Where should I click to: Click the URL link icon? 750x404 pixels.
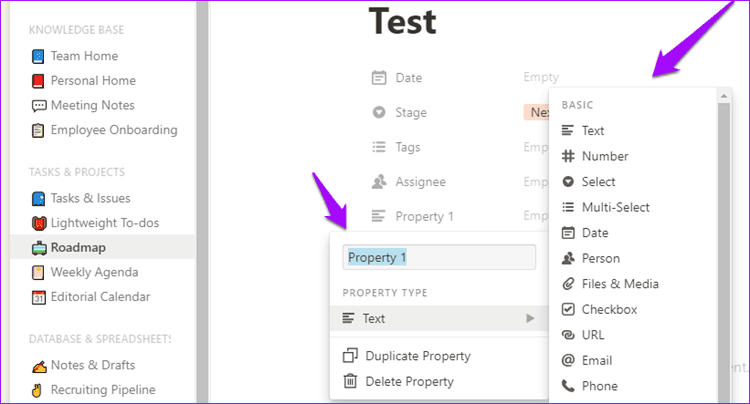(568, 335)
